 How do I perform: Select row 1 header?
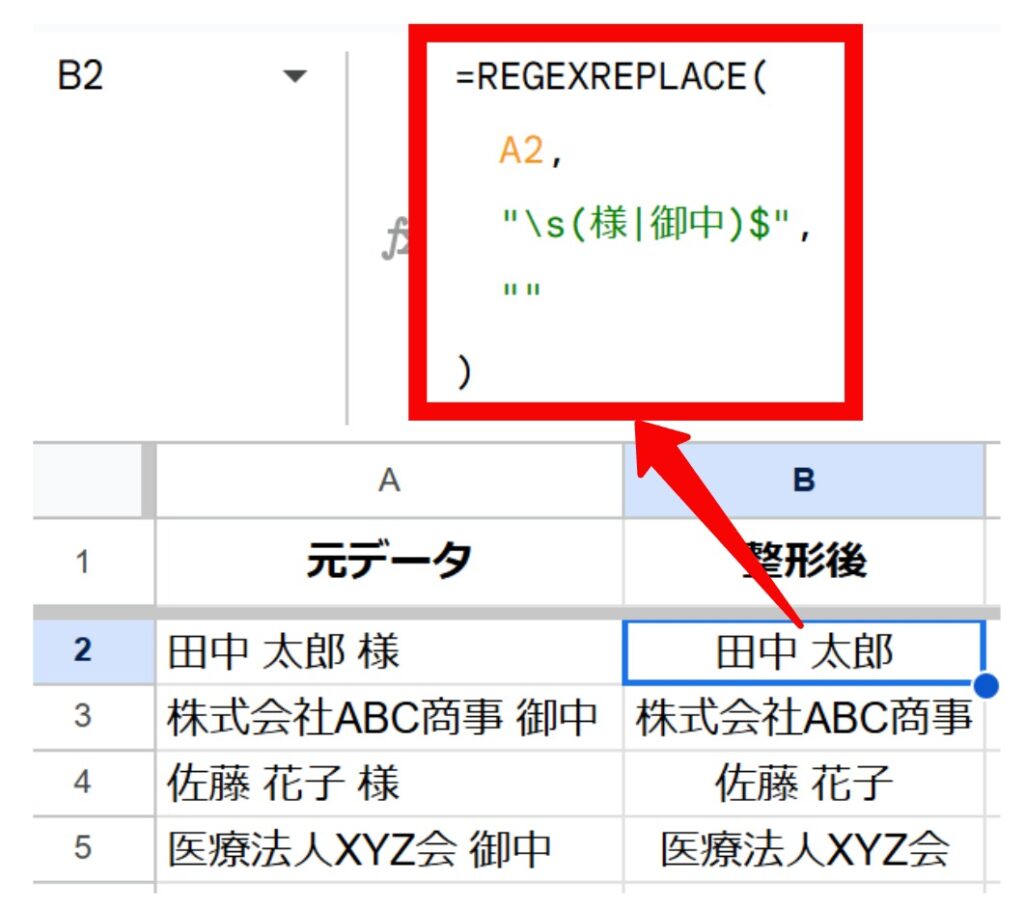click(82, 562)
